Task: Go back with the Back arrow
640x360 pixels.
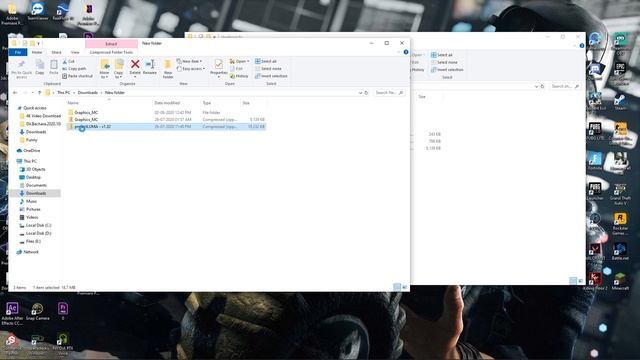Action: (x=15, y=93)
